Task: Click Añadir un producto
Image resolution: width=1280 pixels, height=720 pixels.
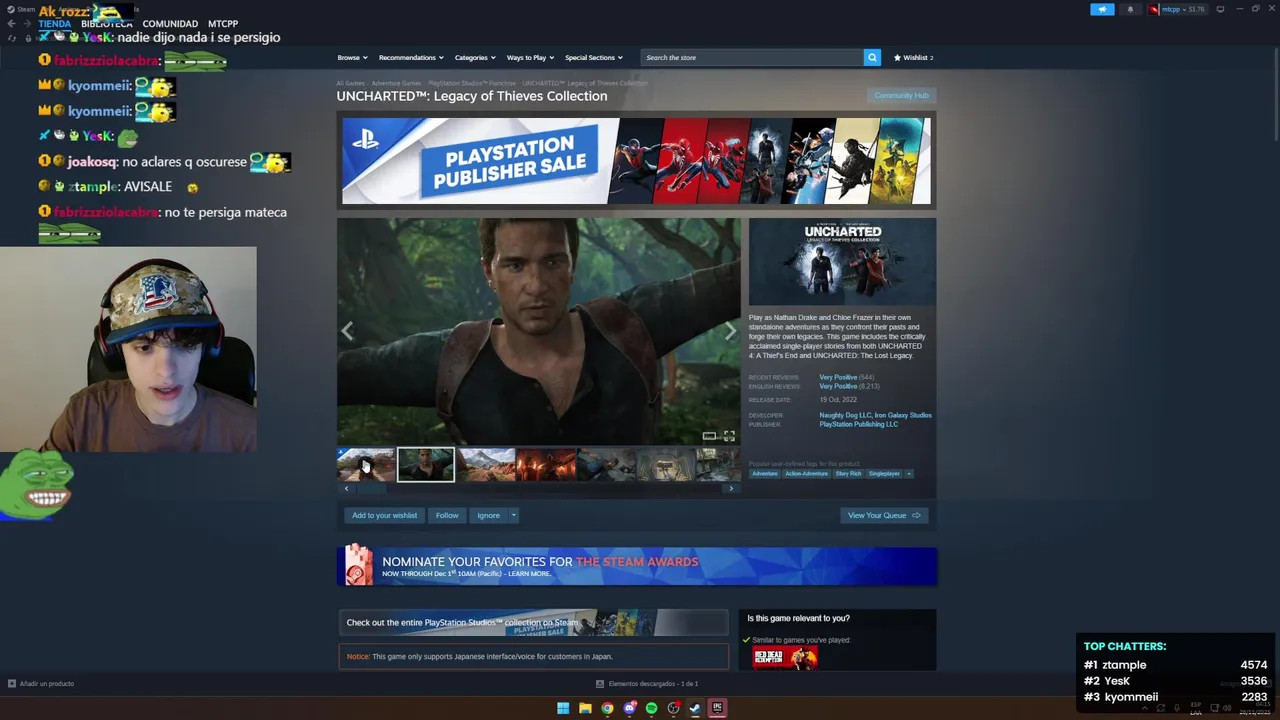Action: pyautogui.click(x=47, y=684)
